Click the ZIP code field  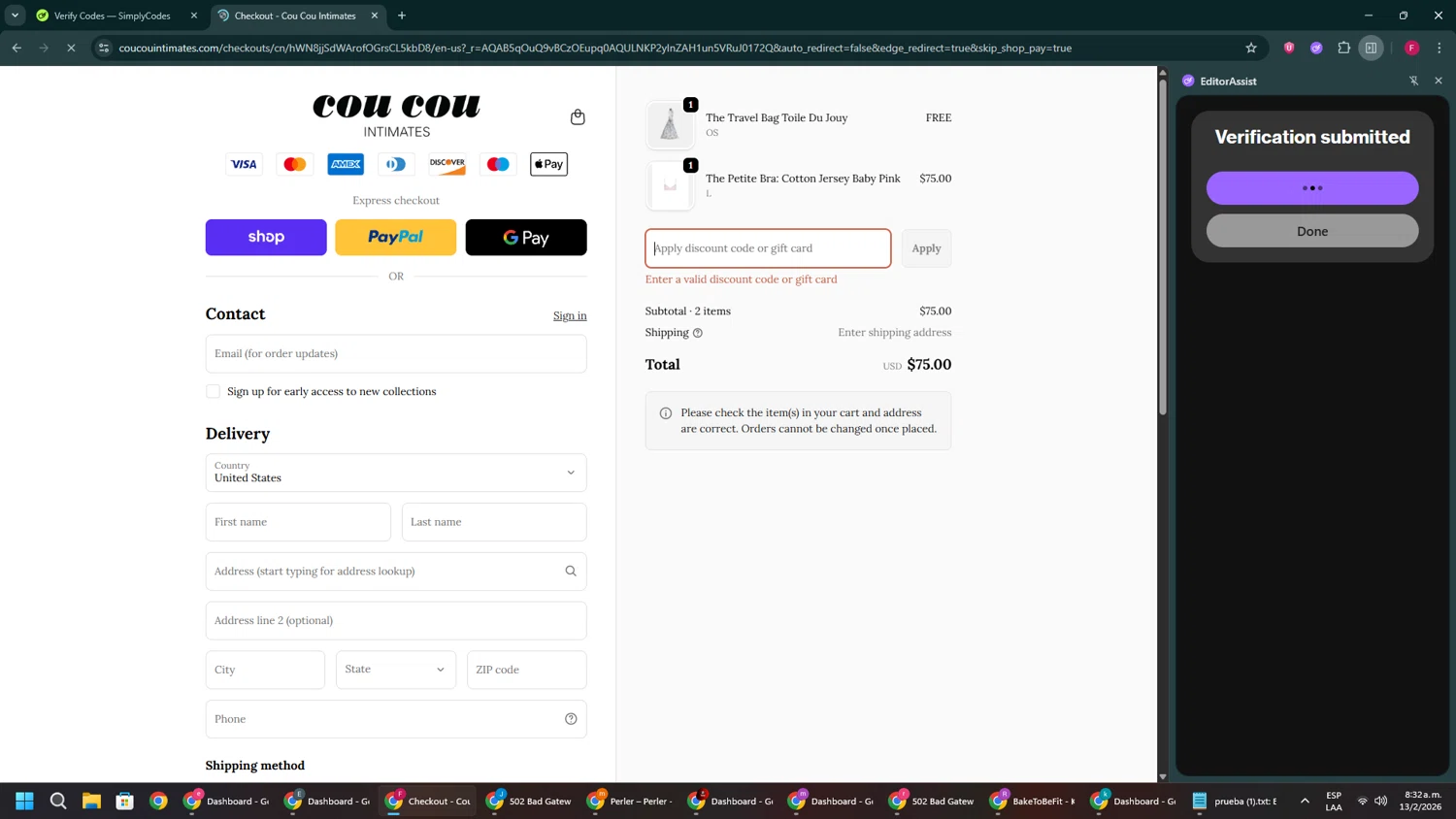click(x=527, y=670)
